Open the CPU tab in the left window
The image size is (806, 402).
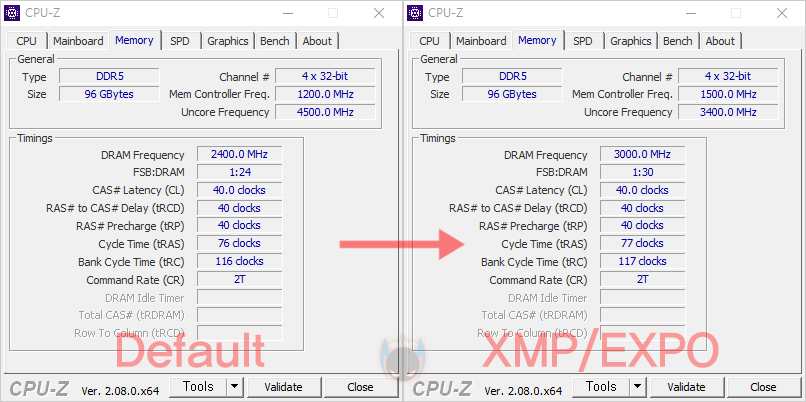(x=26, y=41)
